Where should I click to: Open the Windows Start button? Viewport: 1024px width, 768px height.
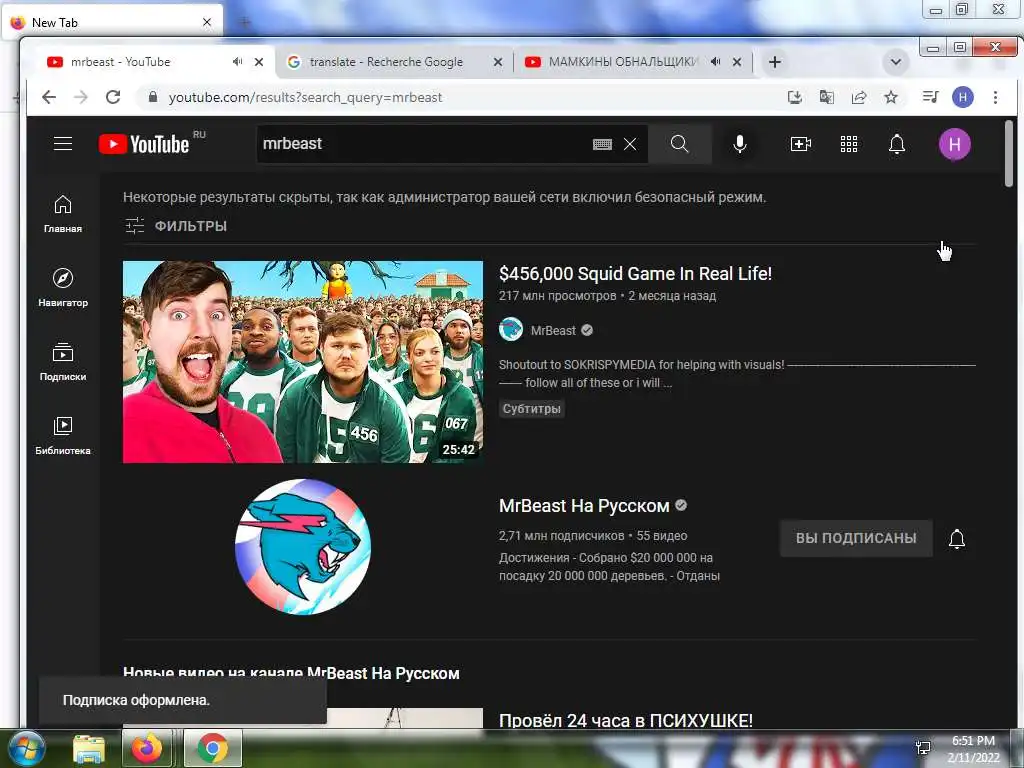coord(25,748)
